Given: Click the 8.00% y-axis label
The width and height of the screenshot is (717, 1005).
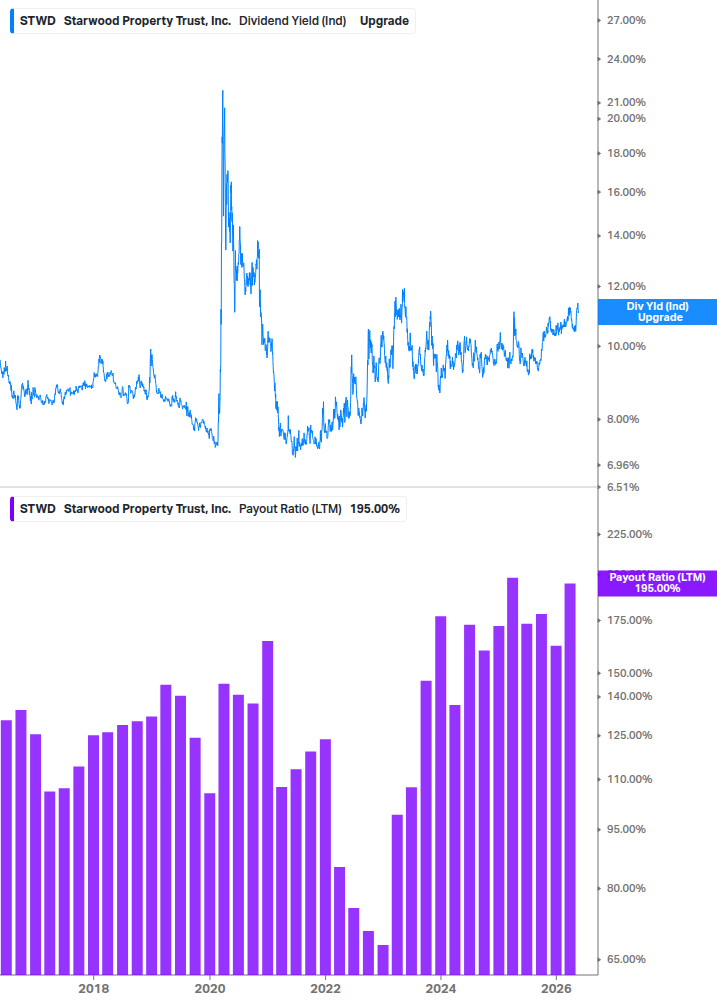Looking at the screenshot, I should [623, 419].
